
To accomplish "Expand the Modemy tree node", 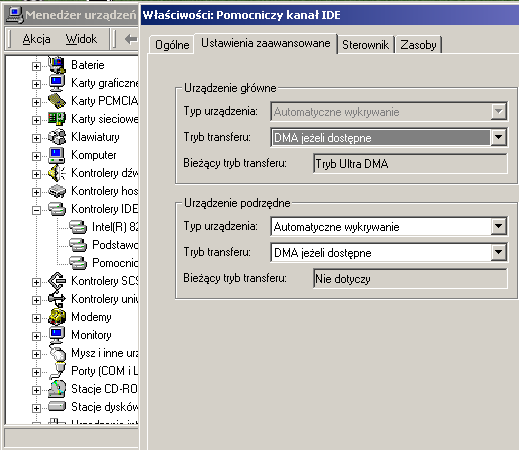I will (36, 318).
